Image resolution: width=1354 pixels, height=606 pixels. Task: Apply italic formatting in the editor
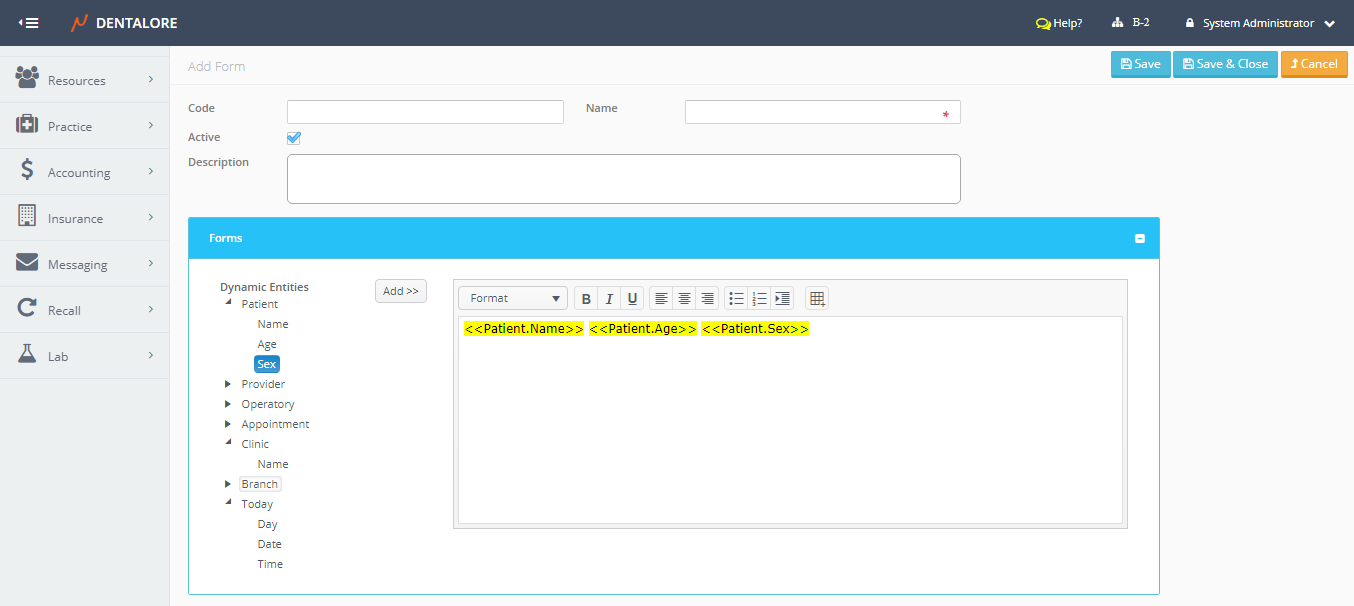pyautogui.click(x=609, y=299)
